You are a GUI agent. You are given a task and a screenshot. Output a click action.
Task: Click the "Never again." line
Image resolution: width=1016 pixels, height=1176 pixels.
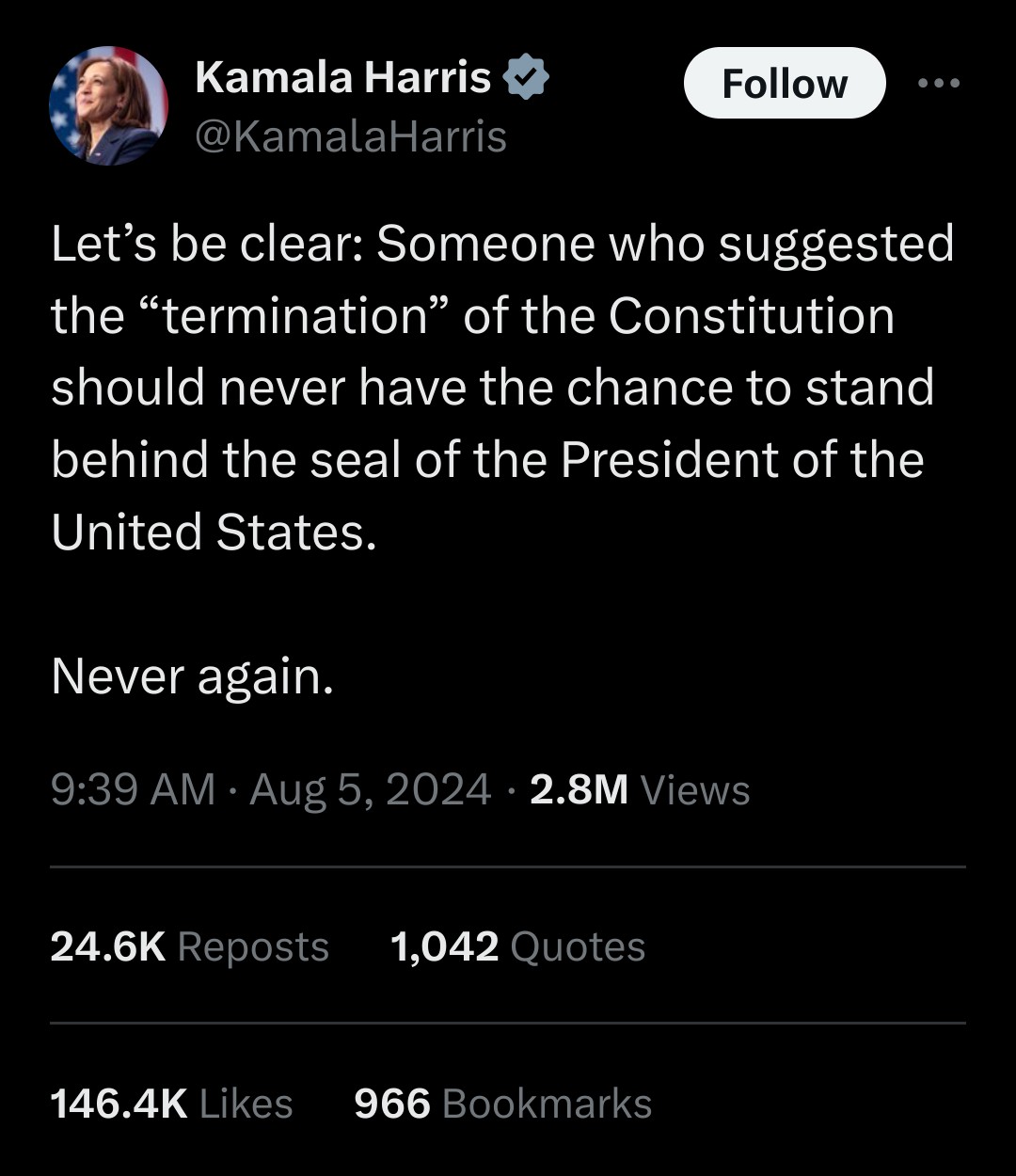(x=193, y=675)
